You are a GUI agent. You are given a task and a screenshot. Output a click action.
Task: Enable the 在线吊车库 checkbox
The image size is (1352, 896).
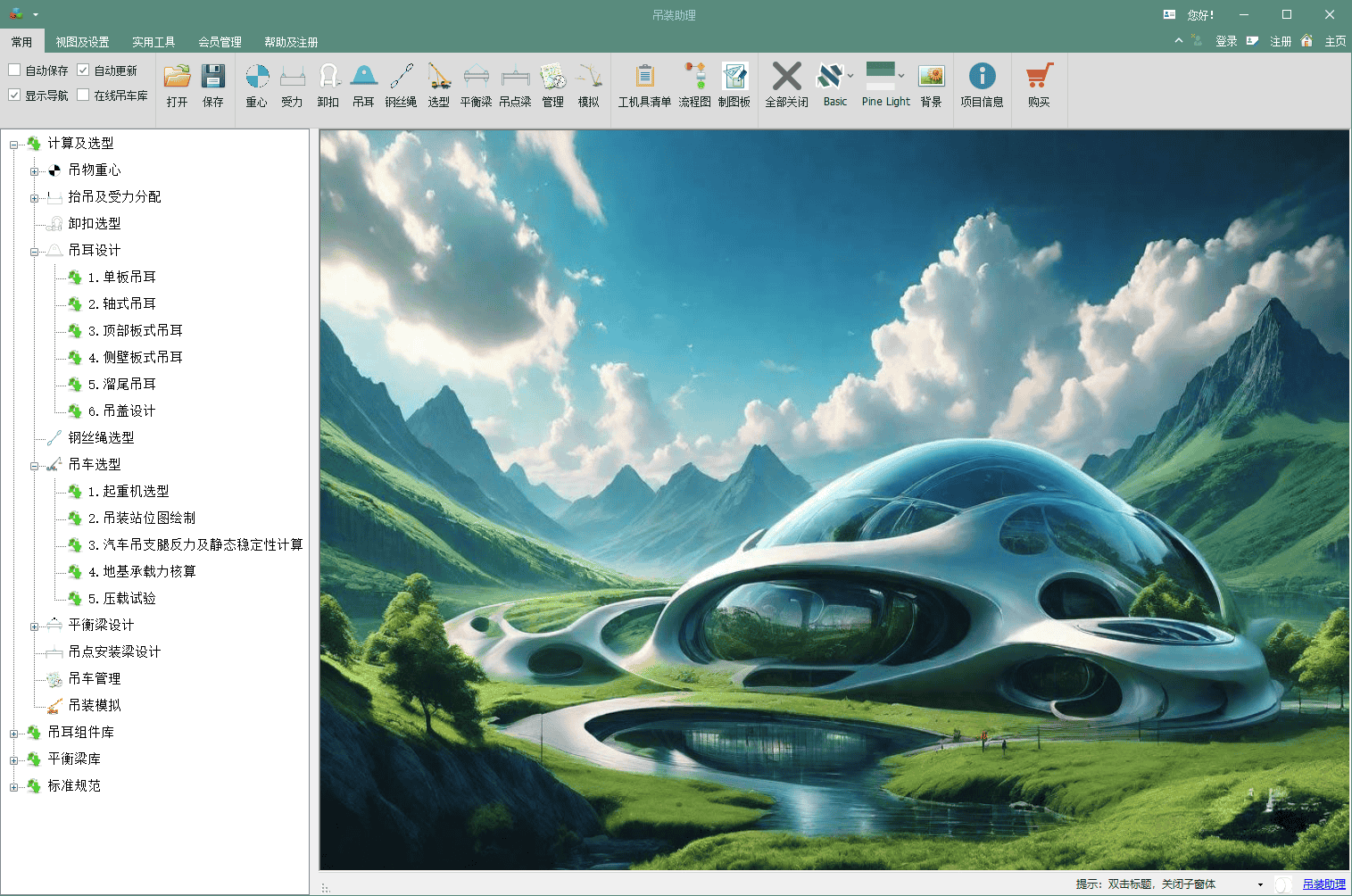coord(84,95)
